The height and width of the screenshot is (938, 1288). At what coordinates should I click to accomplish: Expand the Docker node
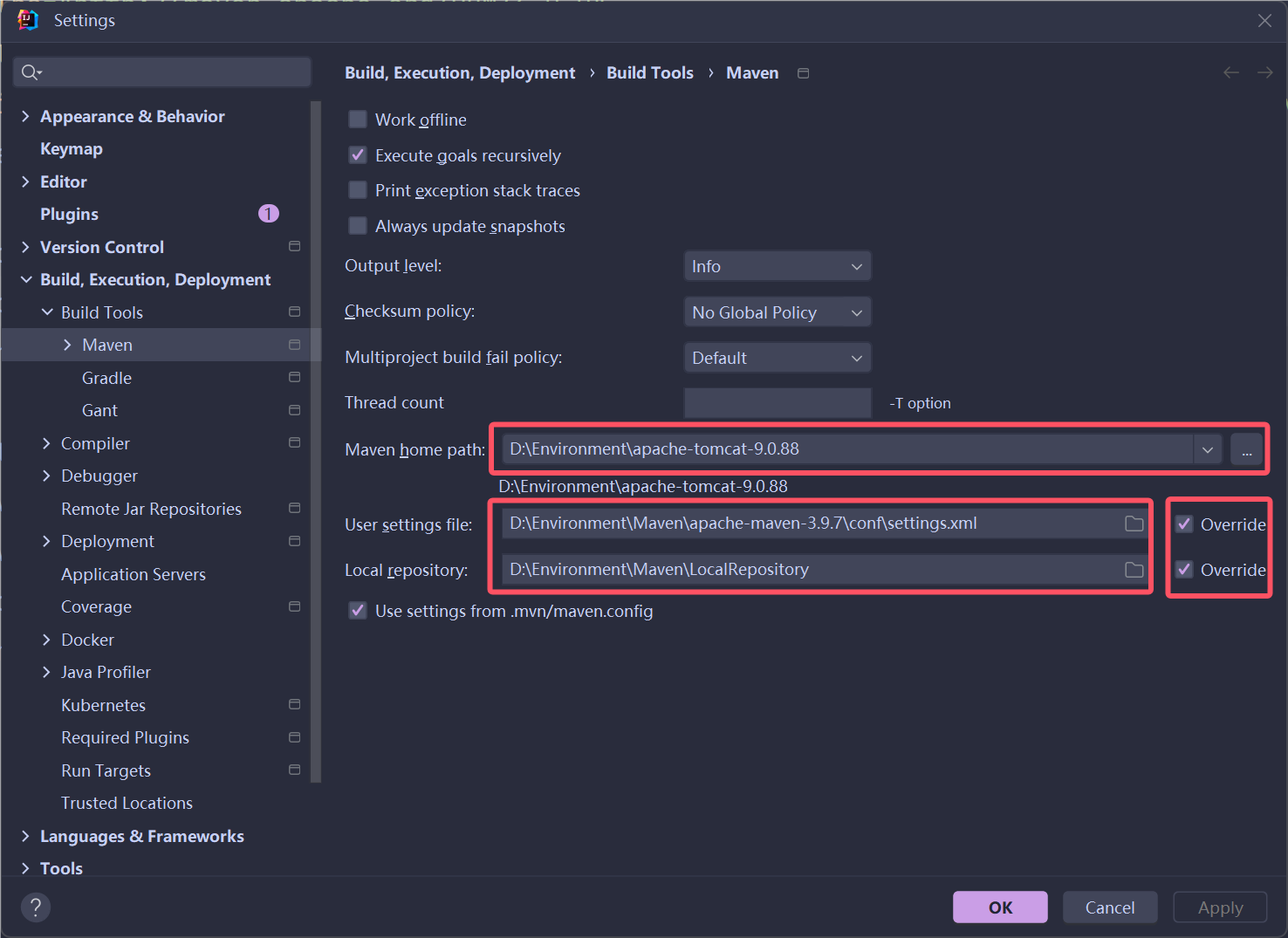coord(47,640)
